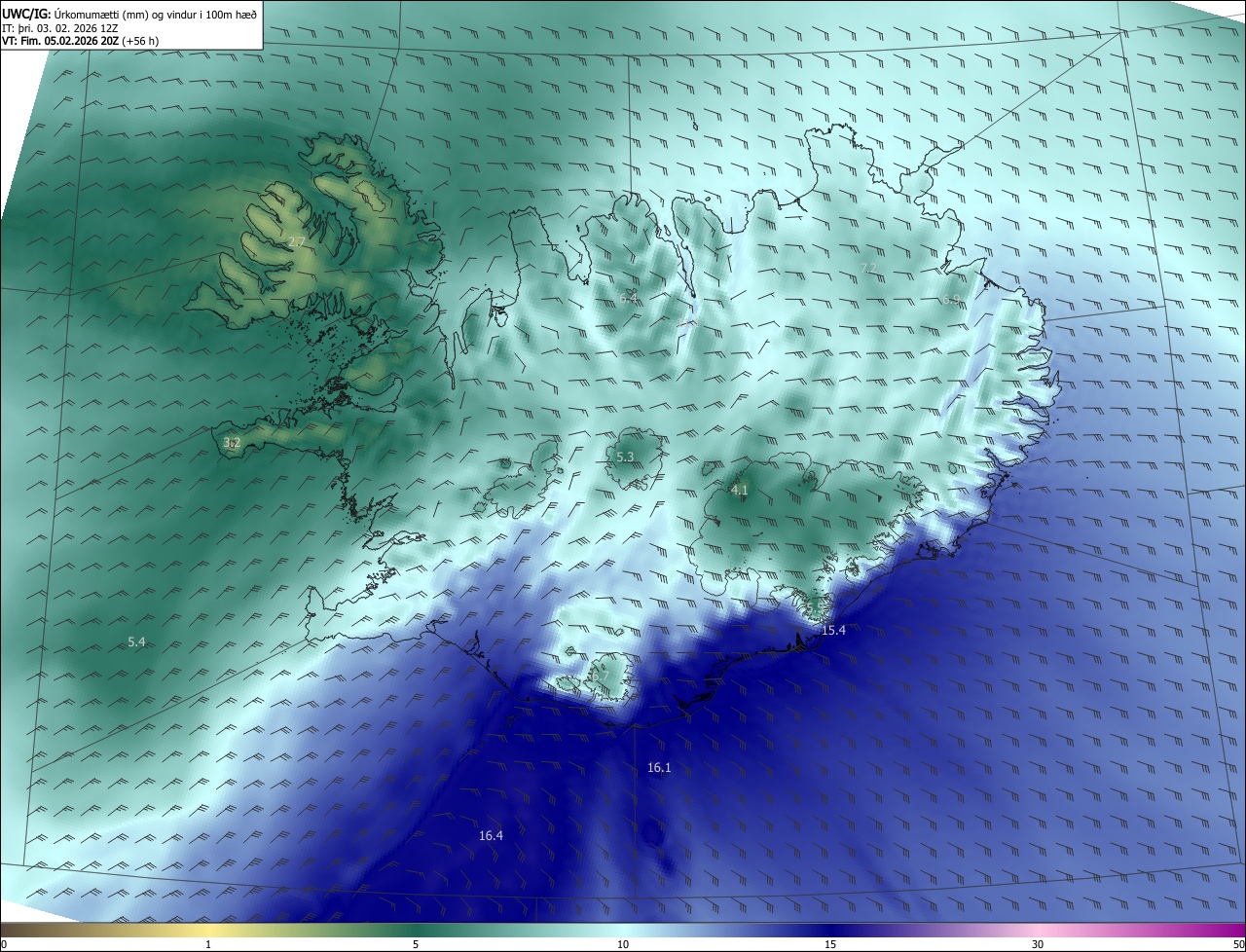
Task: Click the 5.3 value on the glacier
Action: click(x=625, y=457)
